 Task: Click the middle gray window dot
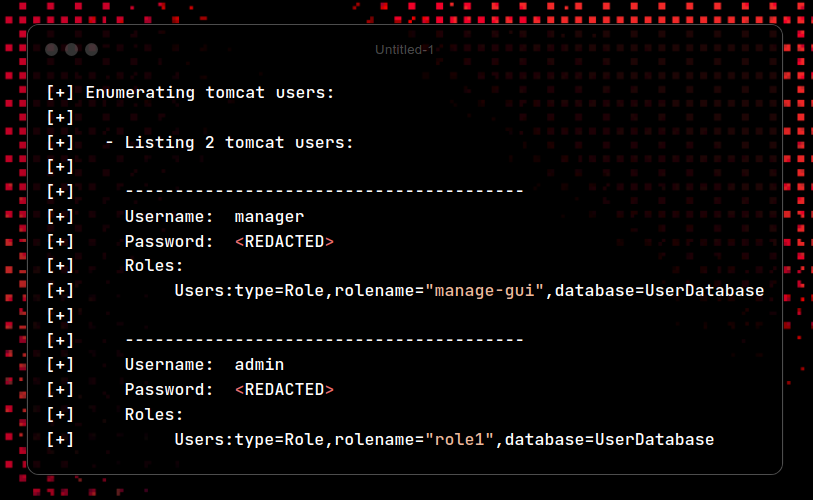click(72, 49)
